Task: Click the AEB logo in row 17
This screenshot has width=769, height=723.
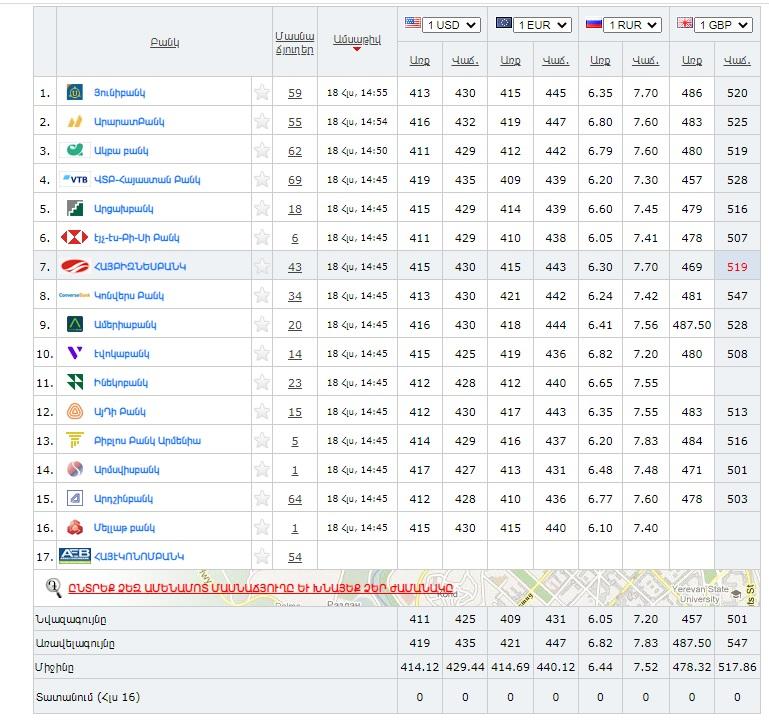Action: pyautogui.click(x=75, y=556)
